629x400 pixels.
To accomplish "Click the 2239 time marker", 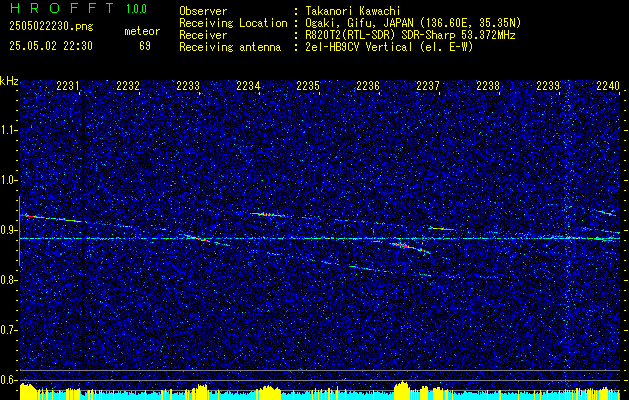I will click(548, 85).
